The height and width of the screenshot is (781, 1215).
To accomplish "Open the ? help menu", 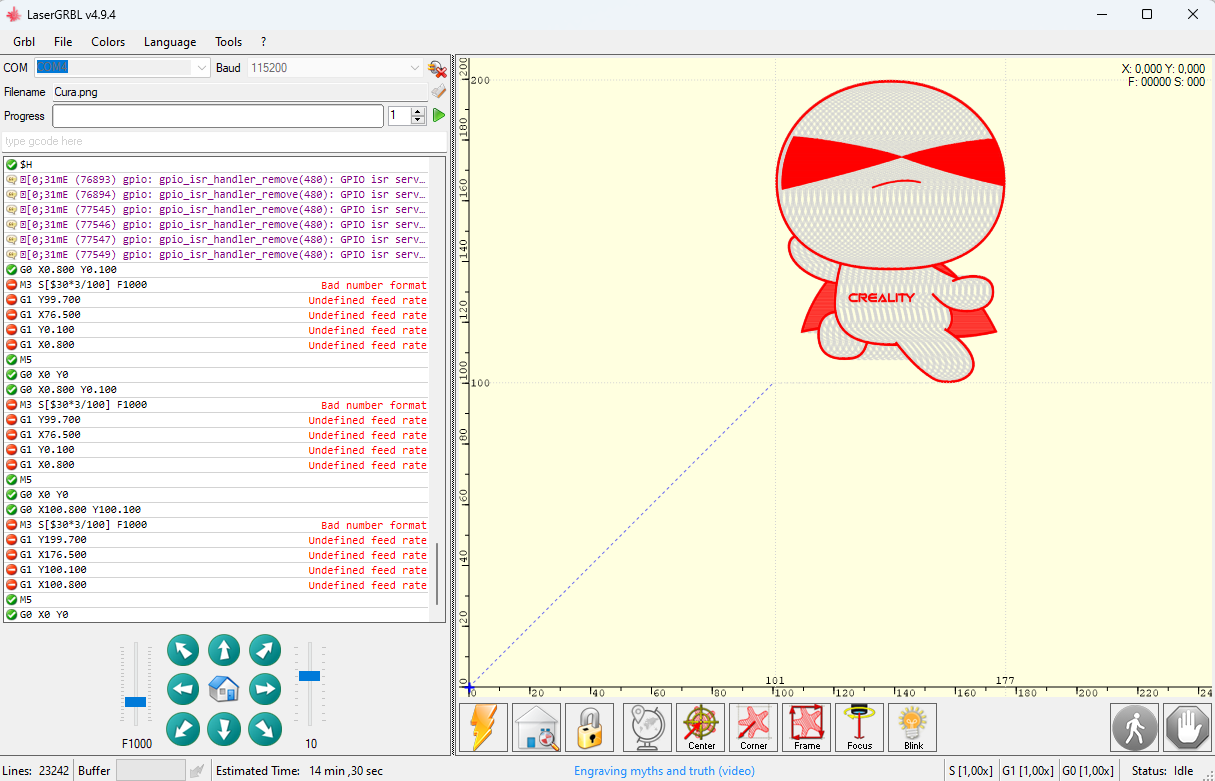I will [x=263, y=42].
